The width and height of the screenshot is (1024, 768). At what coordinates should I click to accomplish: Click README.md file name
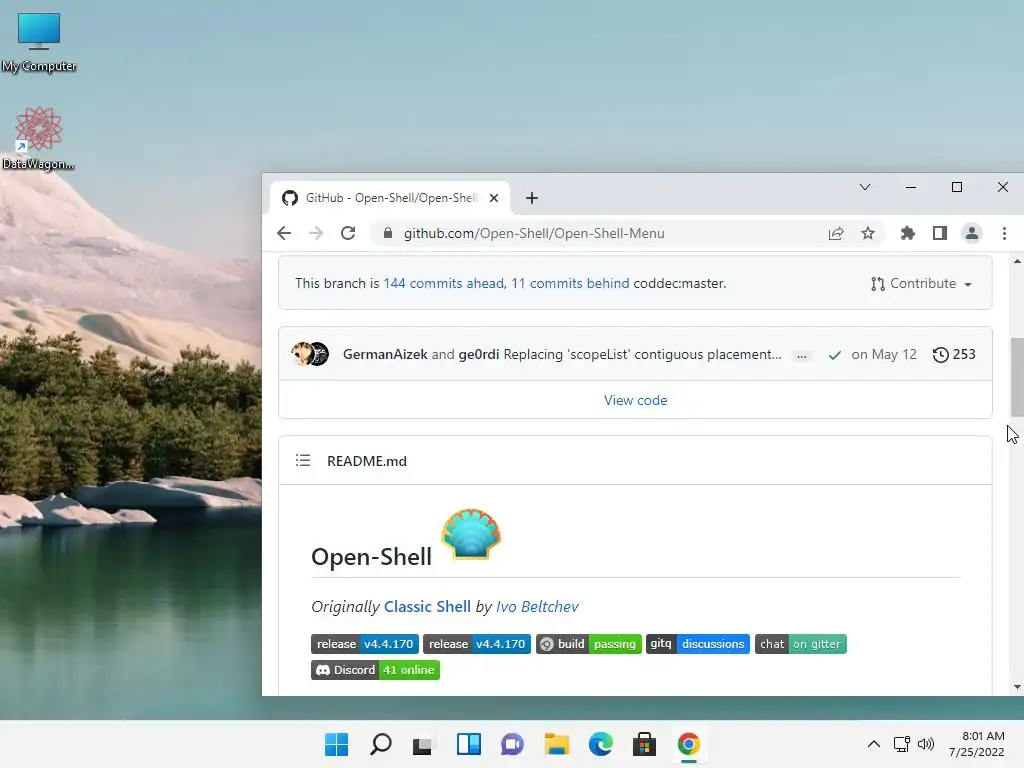tap(366, 461)
